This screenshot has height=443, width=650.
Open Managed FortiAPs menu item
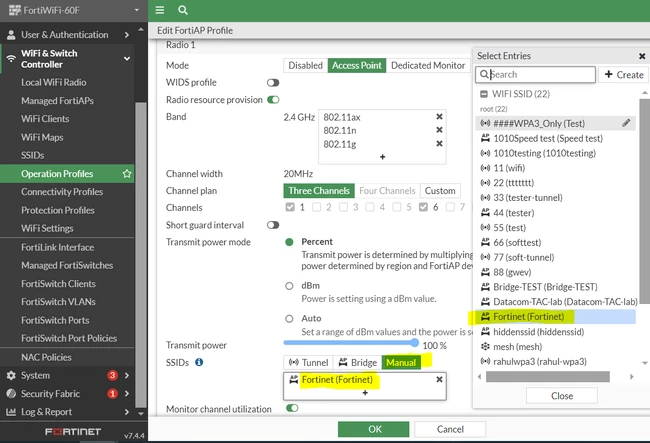coord(57,101)
